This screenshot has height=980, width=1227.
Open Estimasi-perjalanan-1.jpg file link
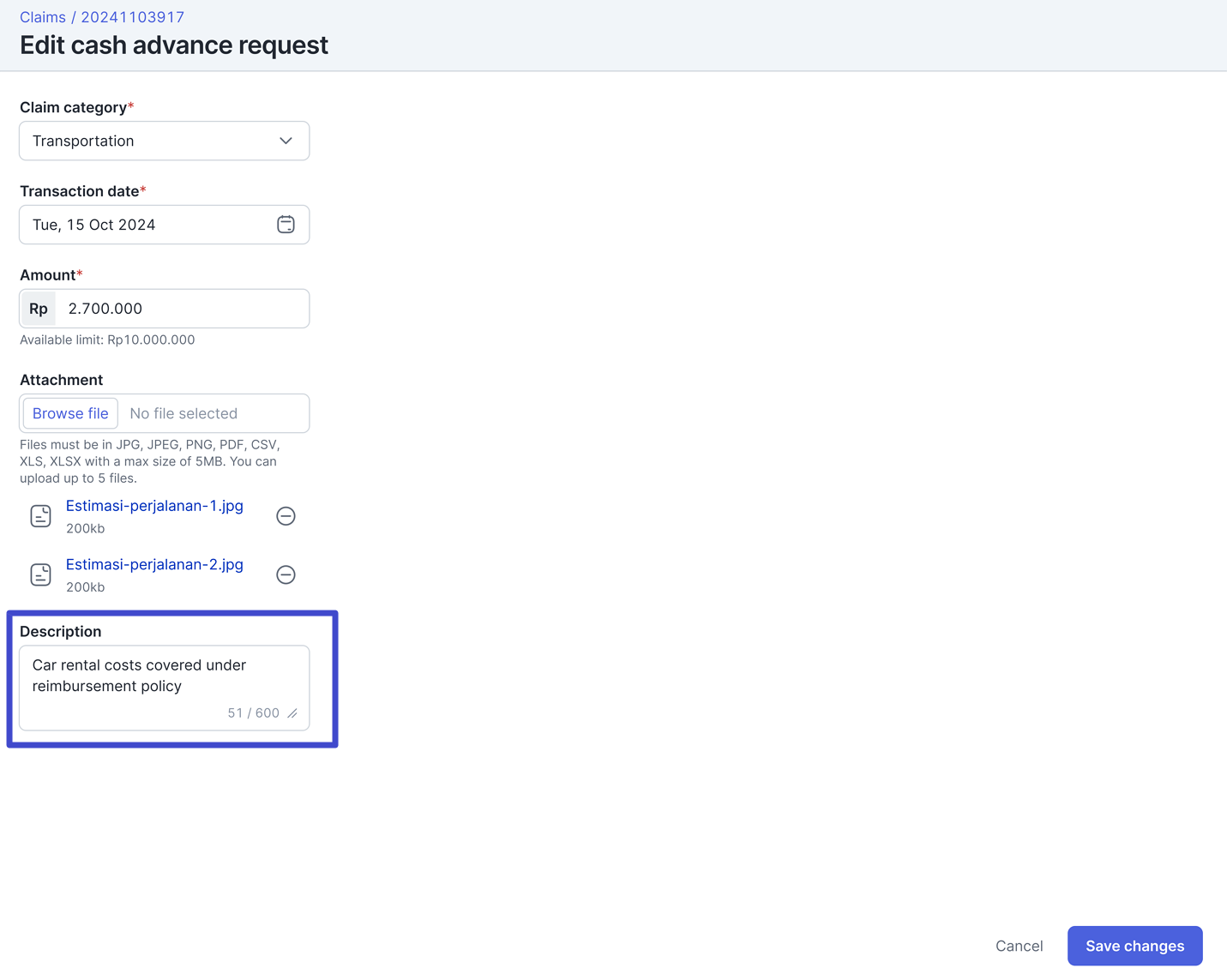154,506
